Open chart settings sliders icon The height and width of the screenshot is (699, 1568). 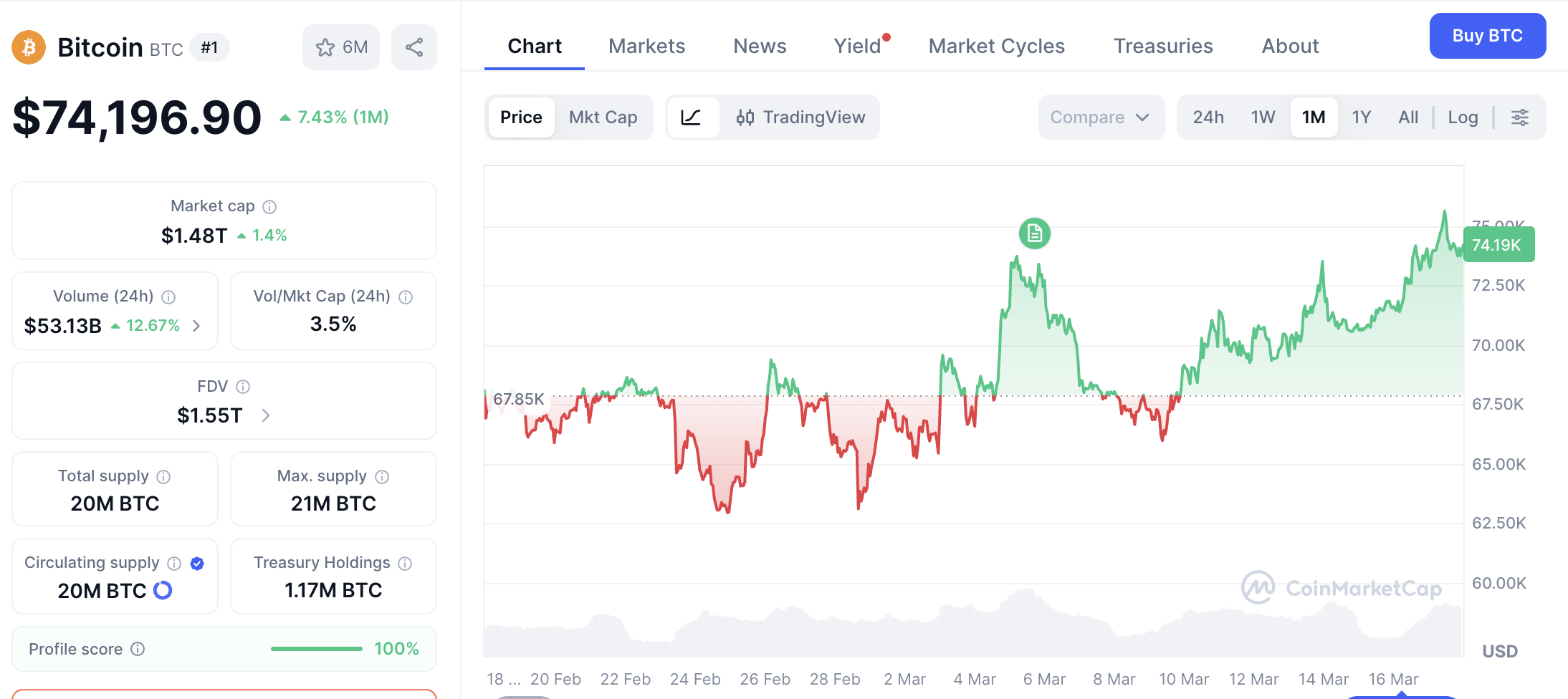1520,117
